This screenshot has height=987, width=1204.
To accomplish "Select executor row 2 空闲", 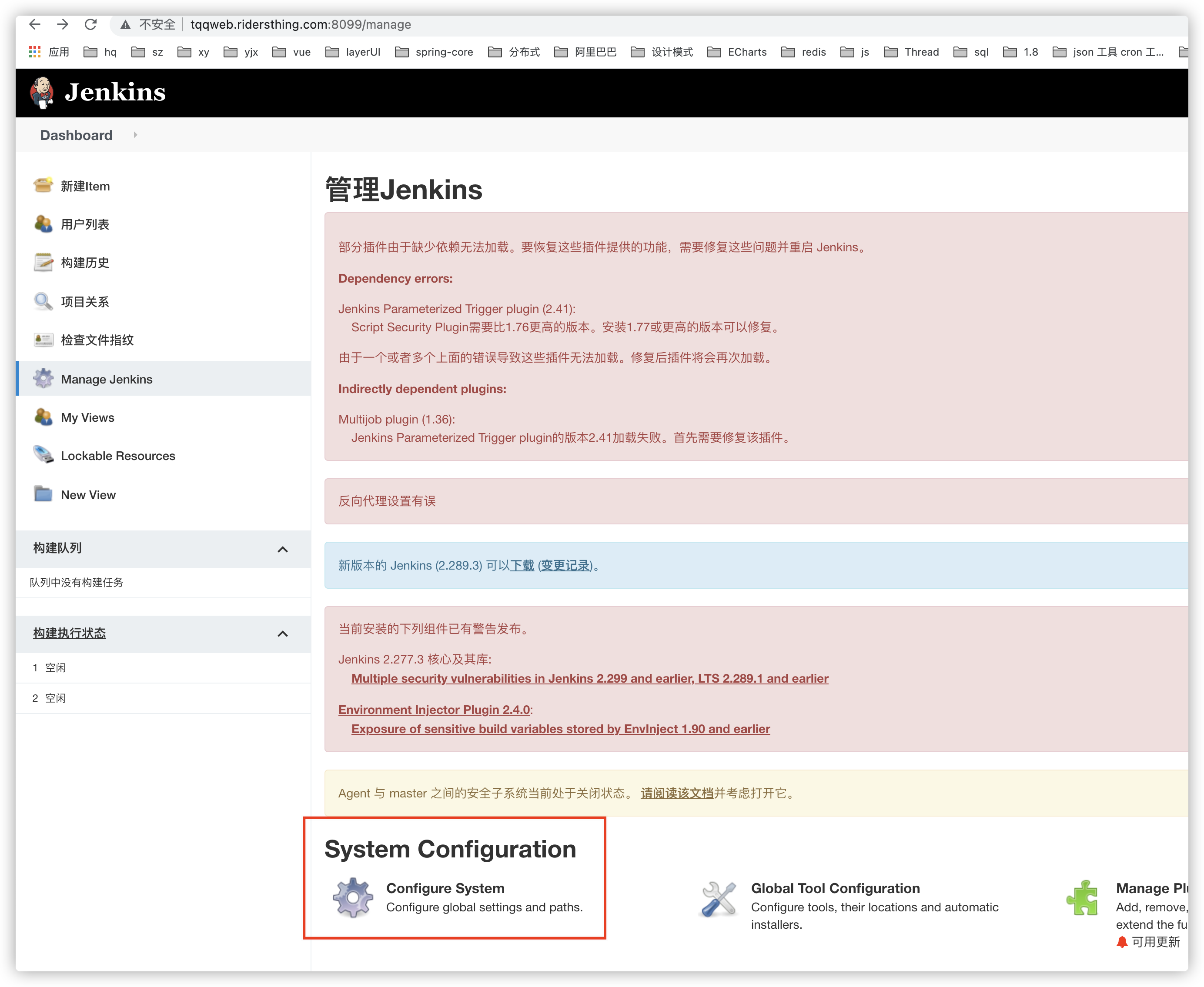I will coord(163,698).
